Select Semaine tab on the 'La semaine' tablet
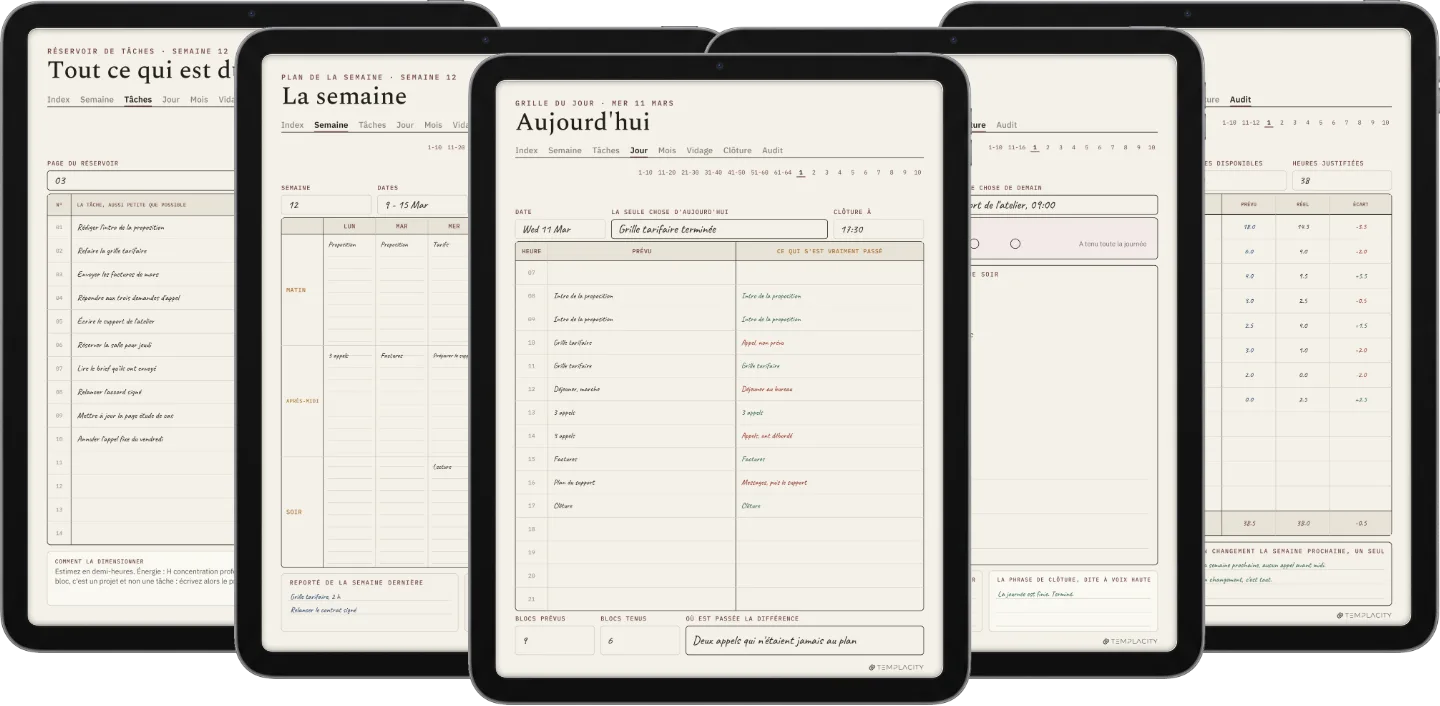 331,125
